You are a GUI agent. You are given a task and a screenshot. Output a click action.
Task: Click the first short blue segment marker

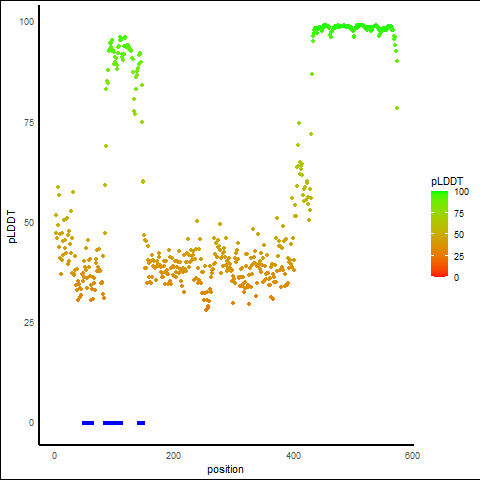(x=88, y=423)
